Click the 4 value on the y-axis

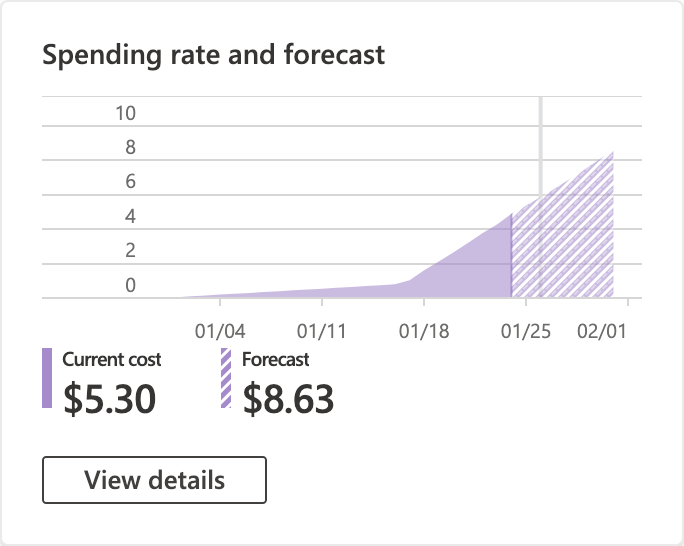[x=130, y=216]
